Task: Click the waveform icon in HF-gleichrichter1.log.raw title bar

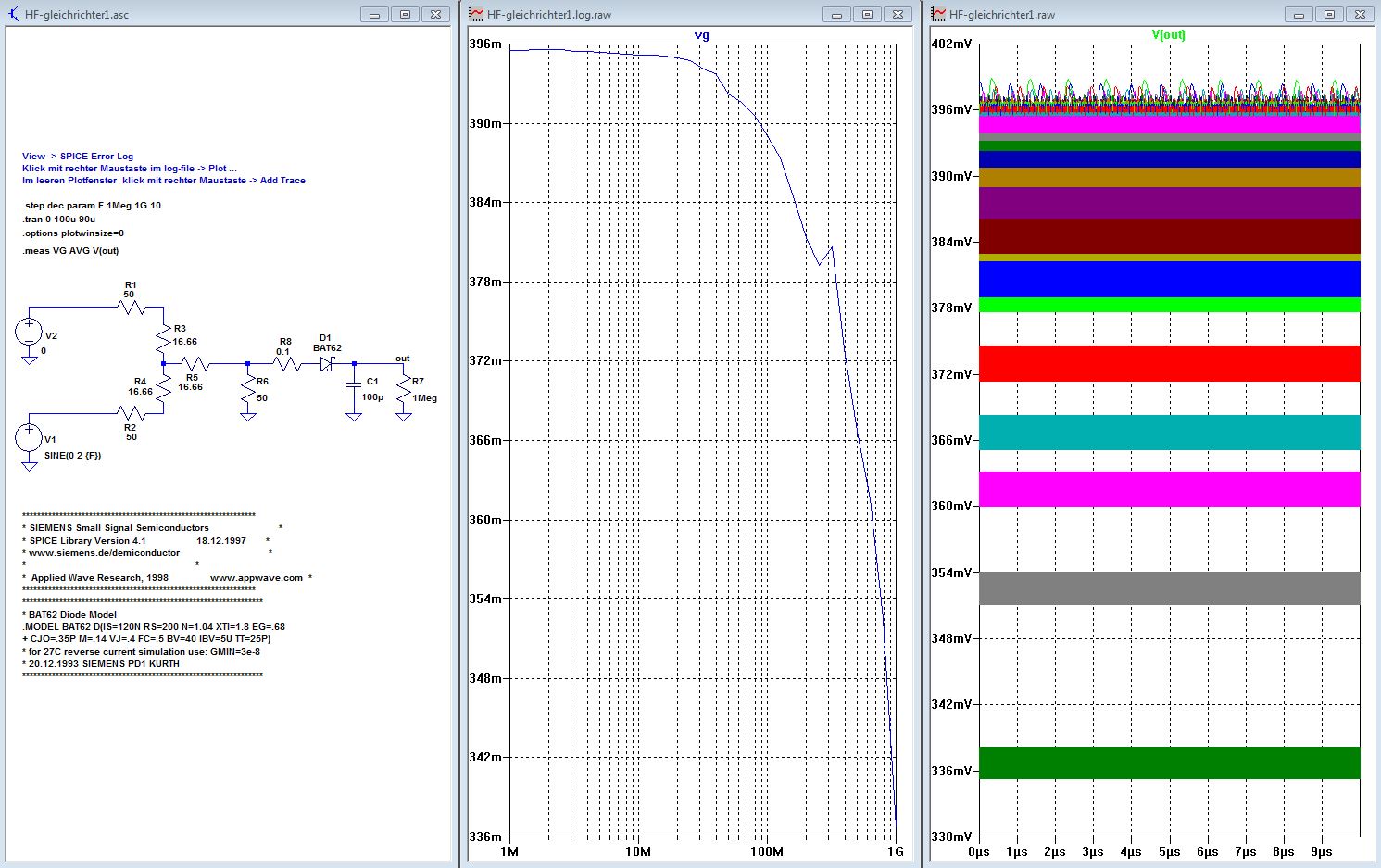Action: pos(476,15)
